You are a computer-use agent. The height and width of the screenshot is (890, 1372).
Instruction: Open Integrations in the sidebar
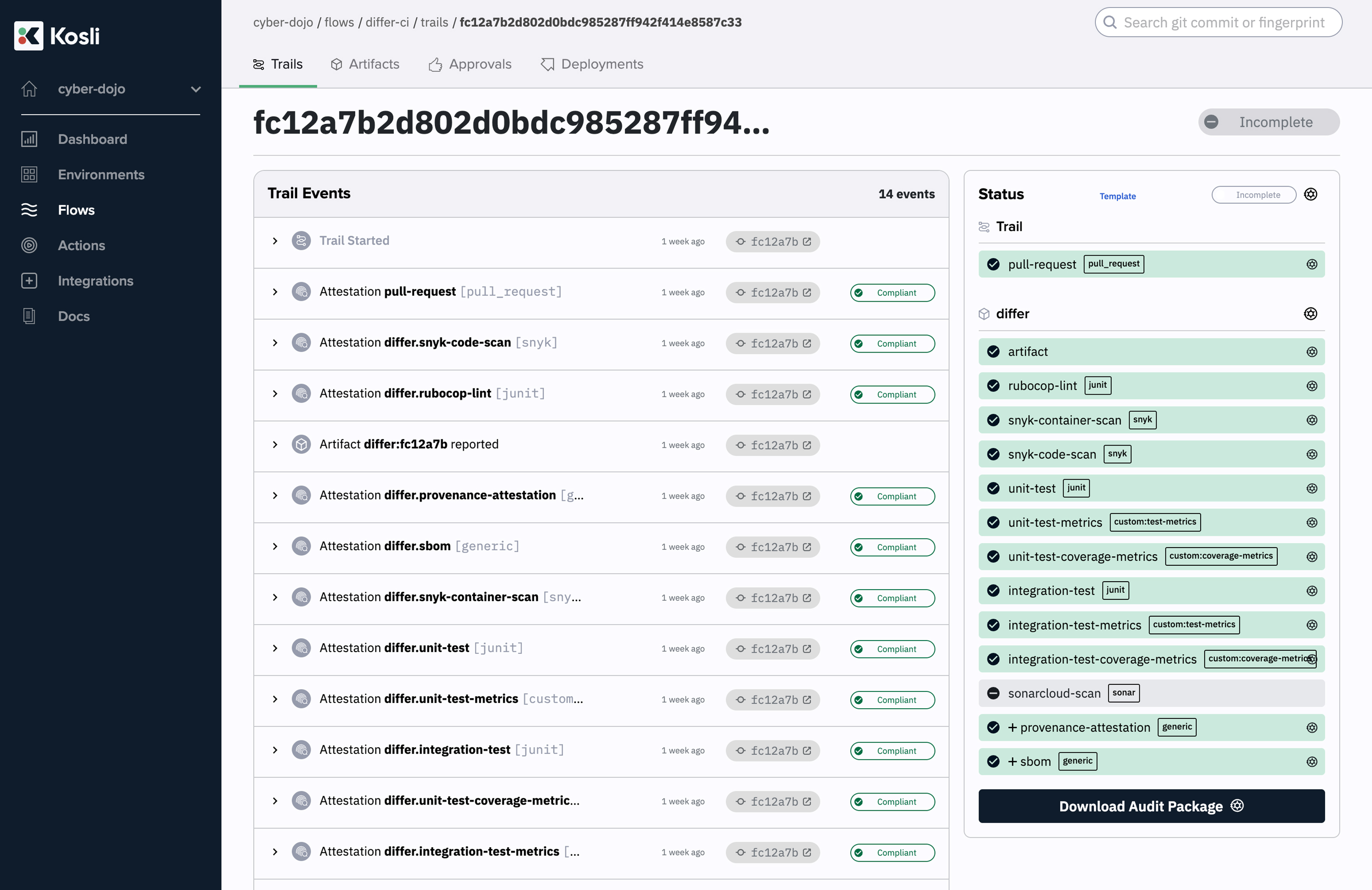pyautogui.click(x=95, y=281)
